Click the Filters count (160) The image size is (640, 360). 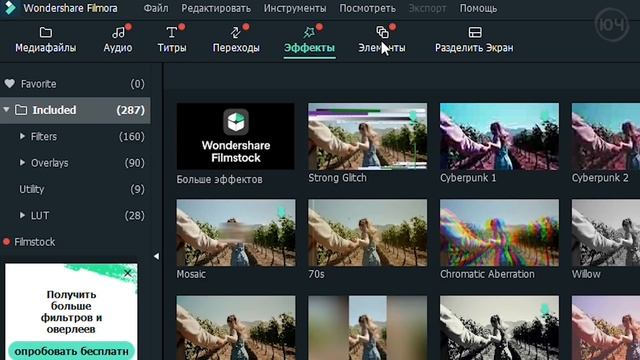(x=131, y=136)
